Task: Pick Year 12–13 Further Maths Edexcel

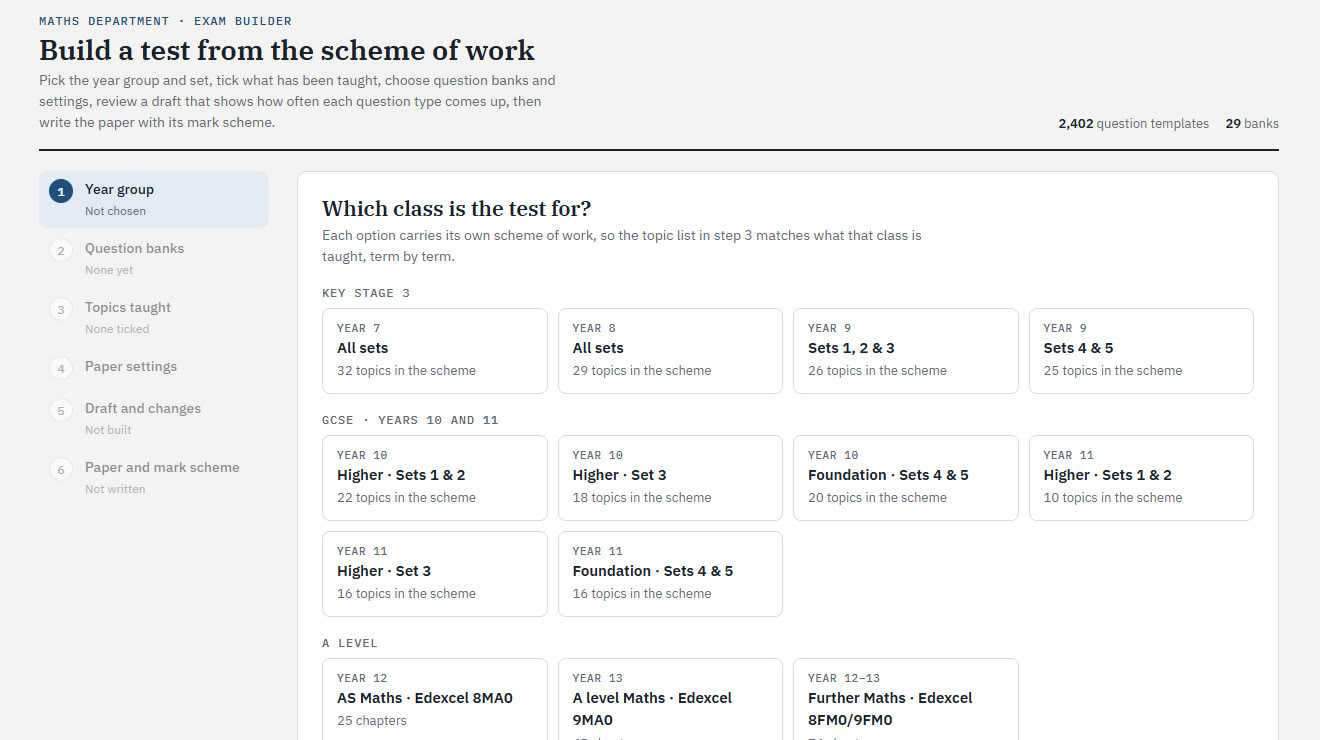Action: coord(906,699)
